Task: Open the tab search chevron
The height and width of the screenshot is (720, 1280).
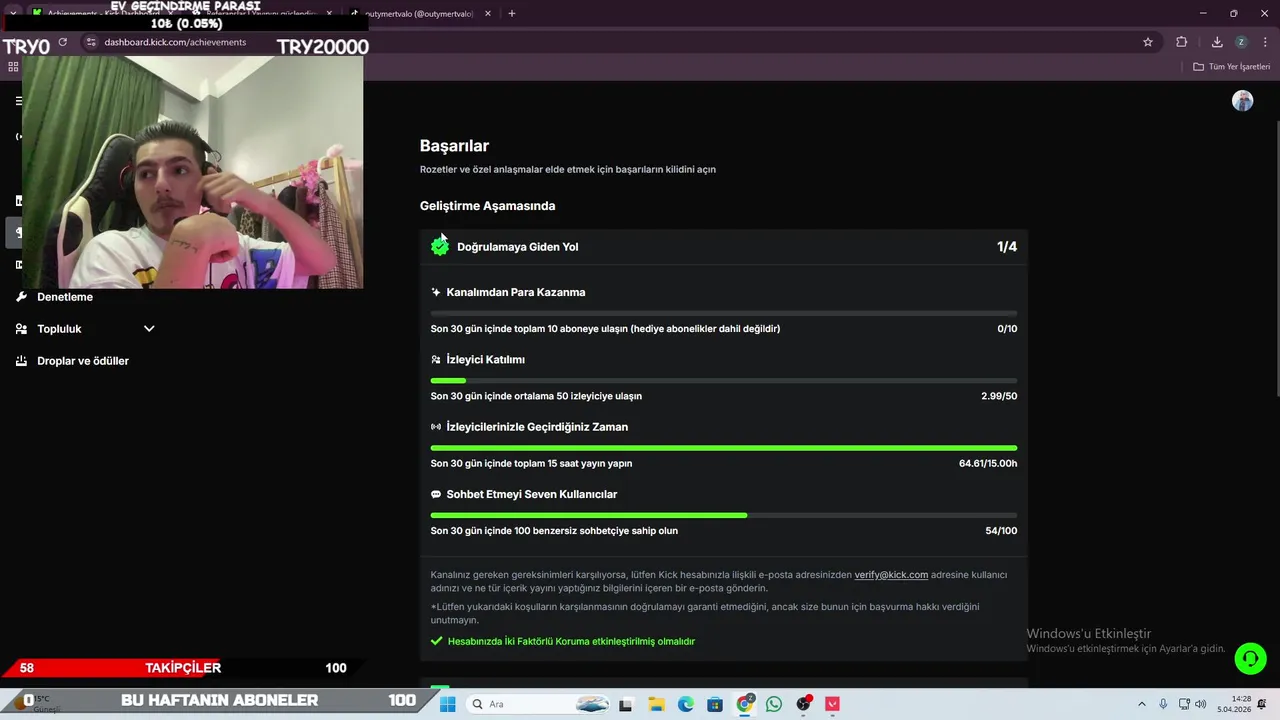Action: [13, 14]
